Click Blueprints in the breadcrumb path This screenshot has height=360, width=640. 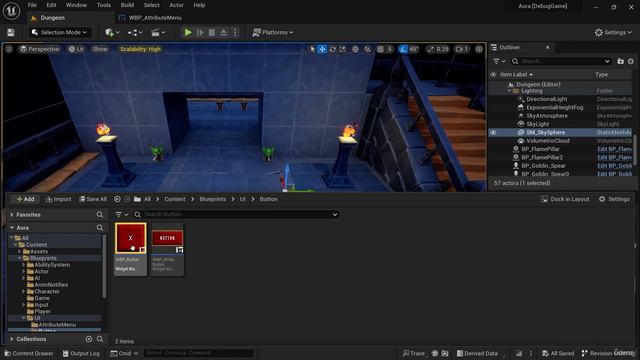click(x=212, y=199)
